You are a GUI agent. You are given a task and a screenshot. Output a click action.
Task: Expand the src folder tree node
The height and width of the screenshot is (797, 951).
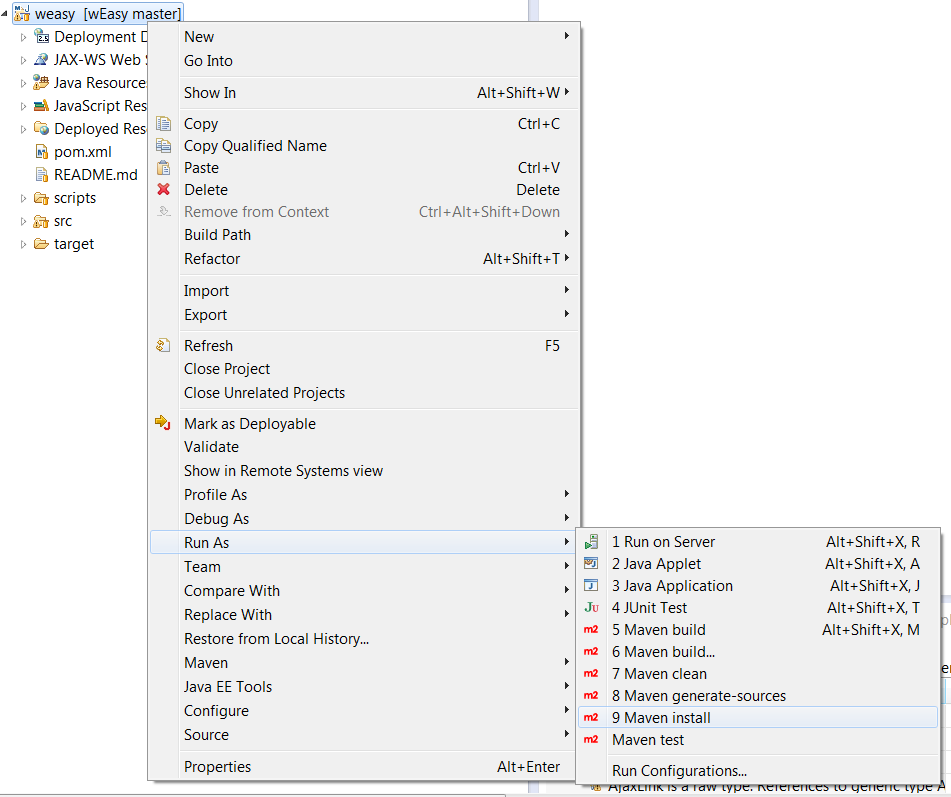click(x=24, y=221)
